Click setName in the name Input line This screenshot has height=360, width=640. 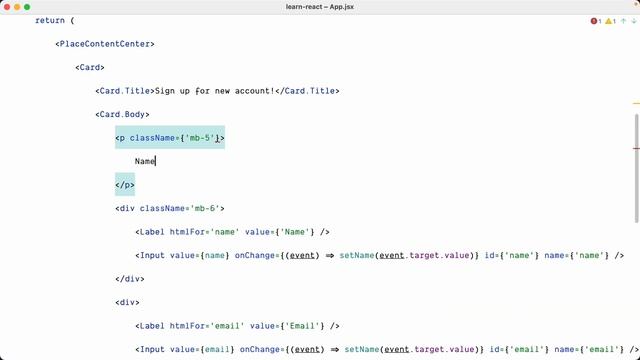coord(357,256)
